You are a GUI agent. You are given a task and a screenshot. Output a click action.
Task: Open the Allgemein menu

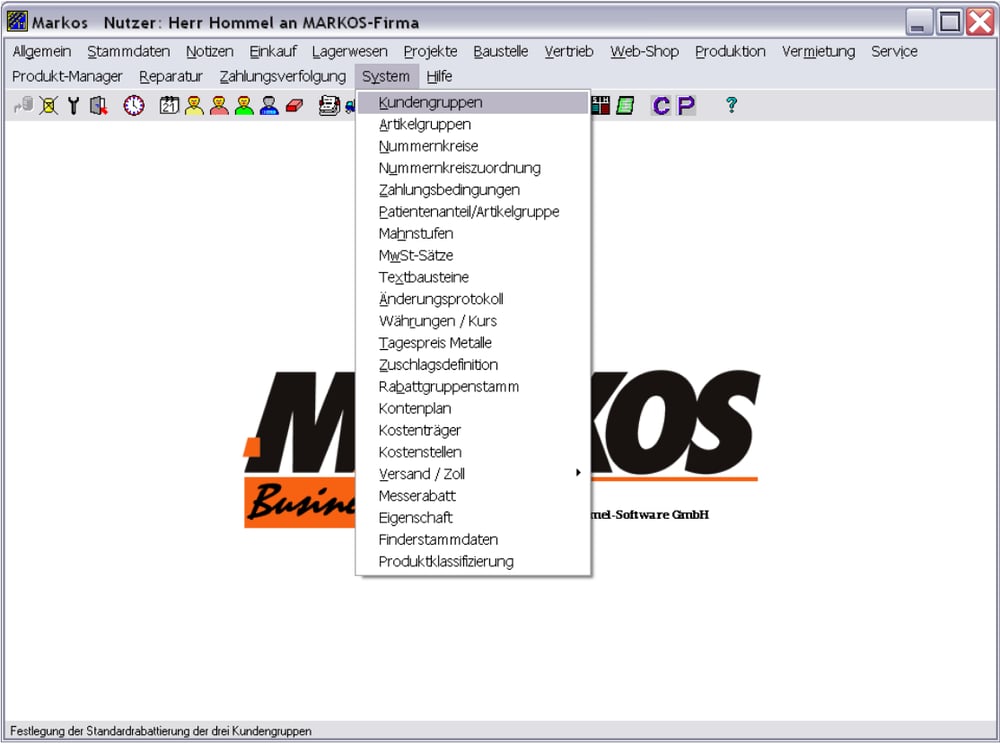click(x=42, y=52)
